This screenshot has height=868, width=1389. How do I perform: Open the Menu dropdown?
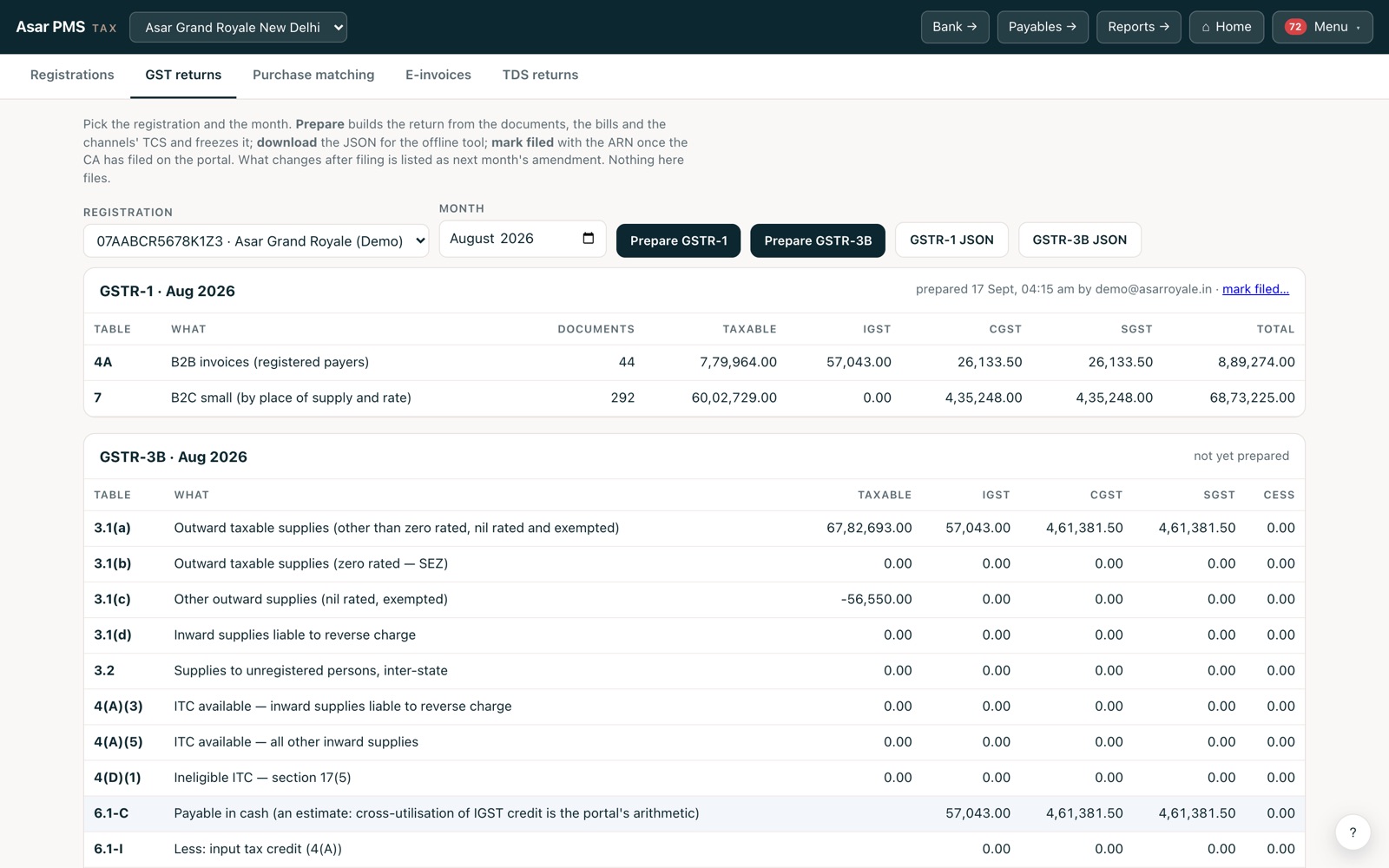click(1322, 27)
